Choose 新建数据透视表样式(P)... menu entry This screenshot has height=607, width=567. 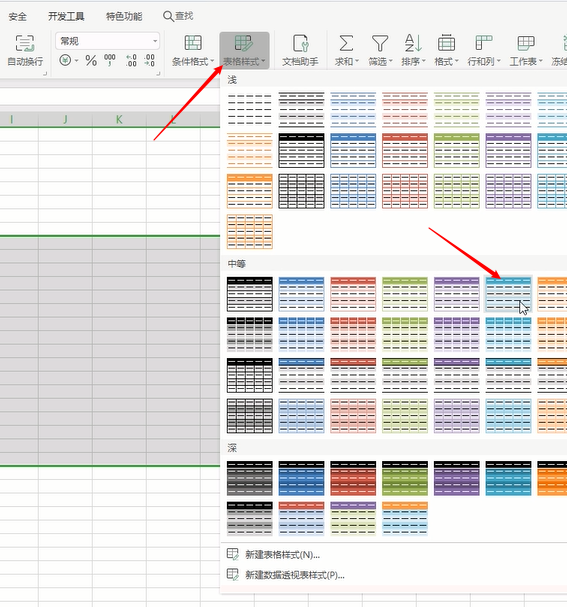[295, 575]
